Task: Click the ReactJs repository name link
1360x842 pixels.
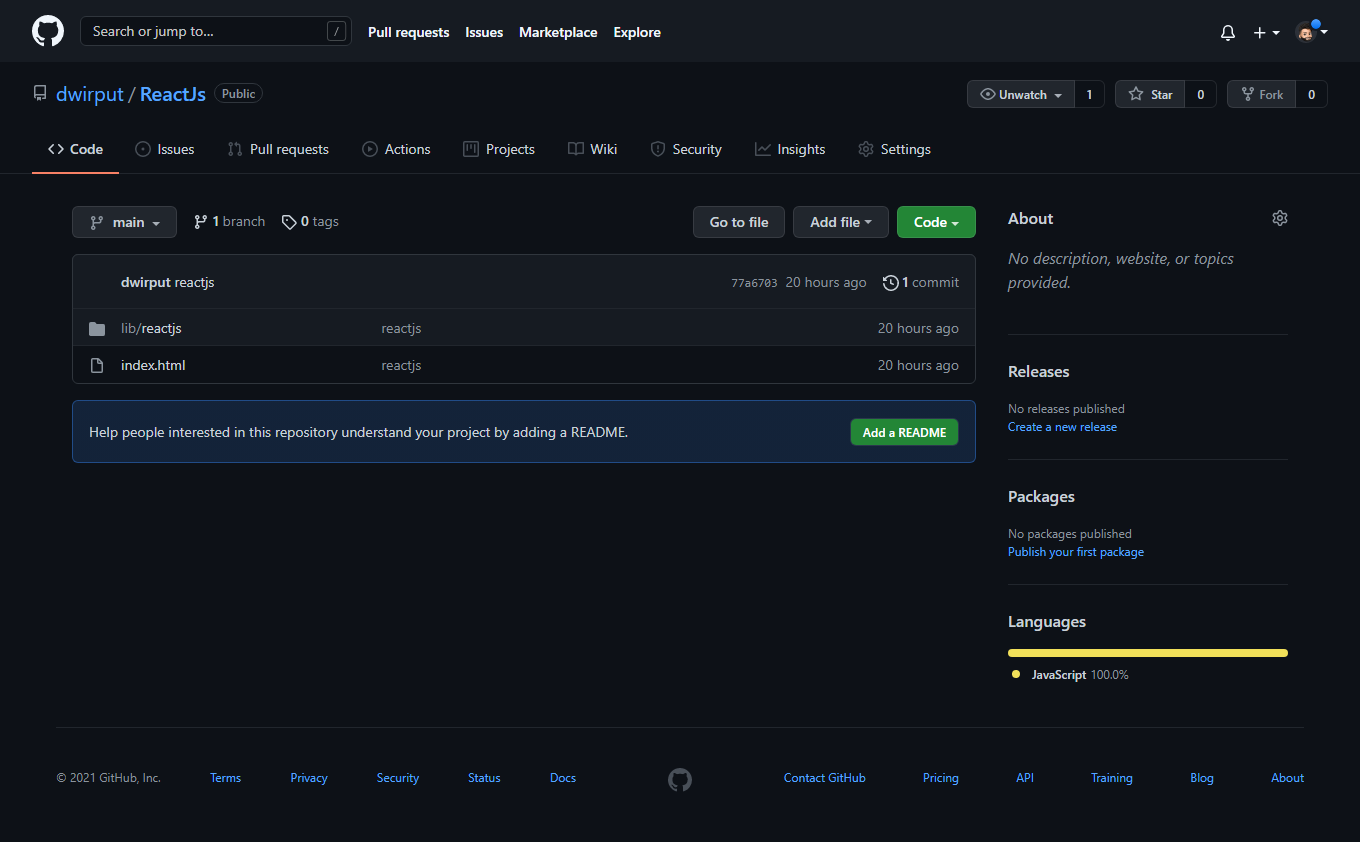Action: [173, 94]
